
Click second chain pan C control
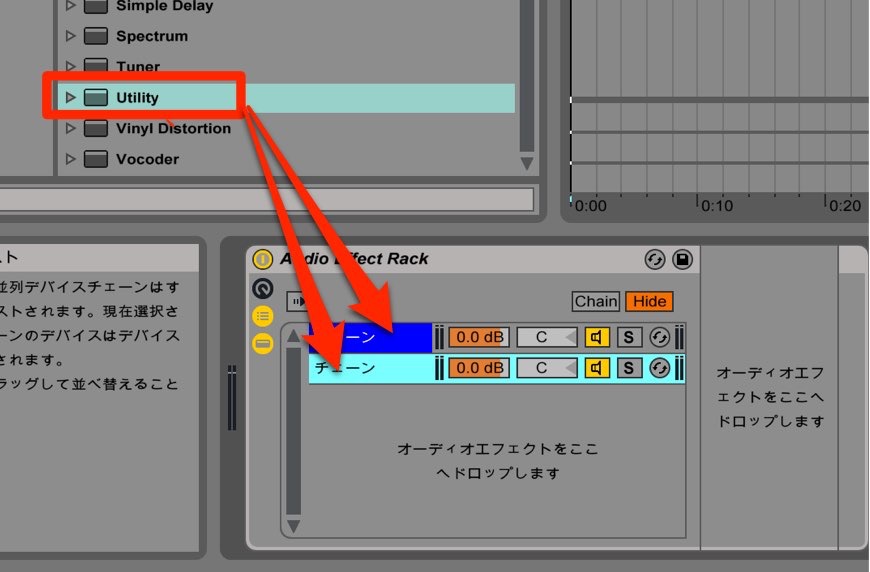click(x=547, y=368)
